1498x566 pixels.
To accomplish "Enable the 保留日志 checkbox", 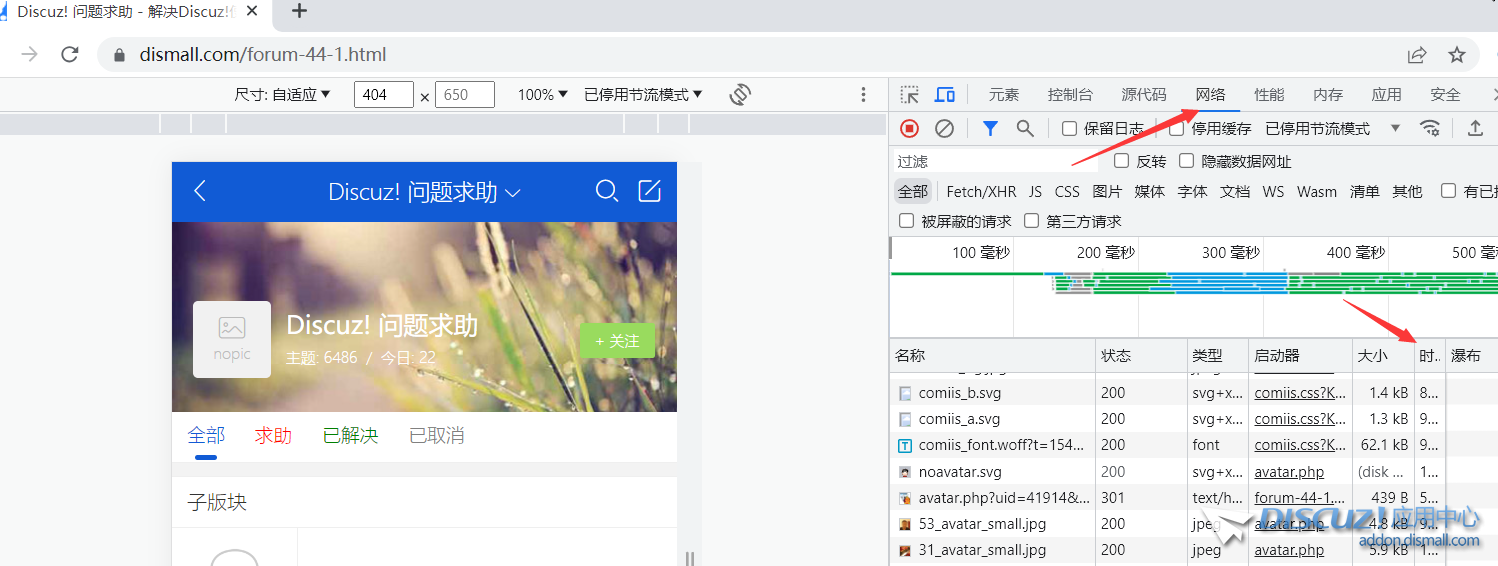I will pos(1069,128).
